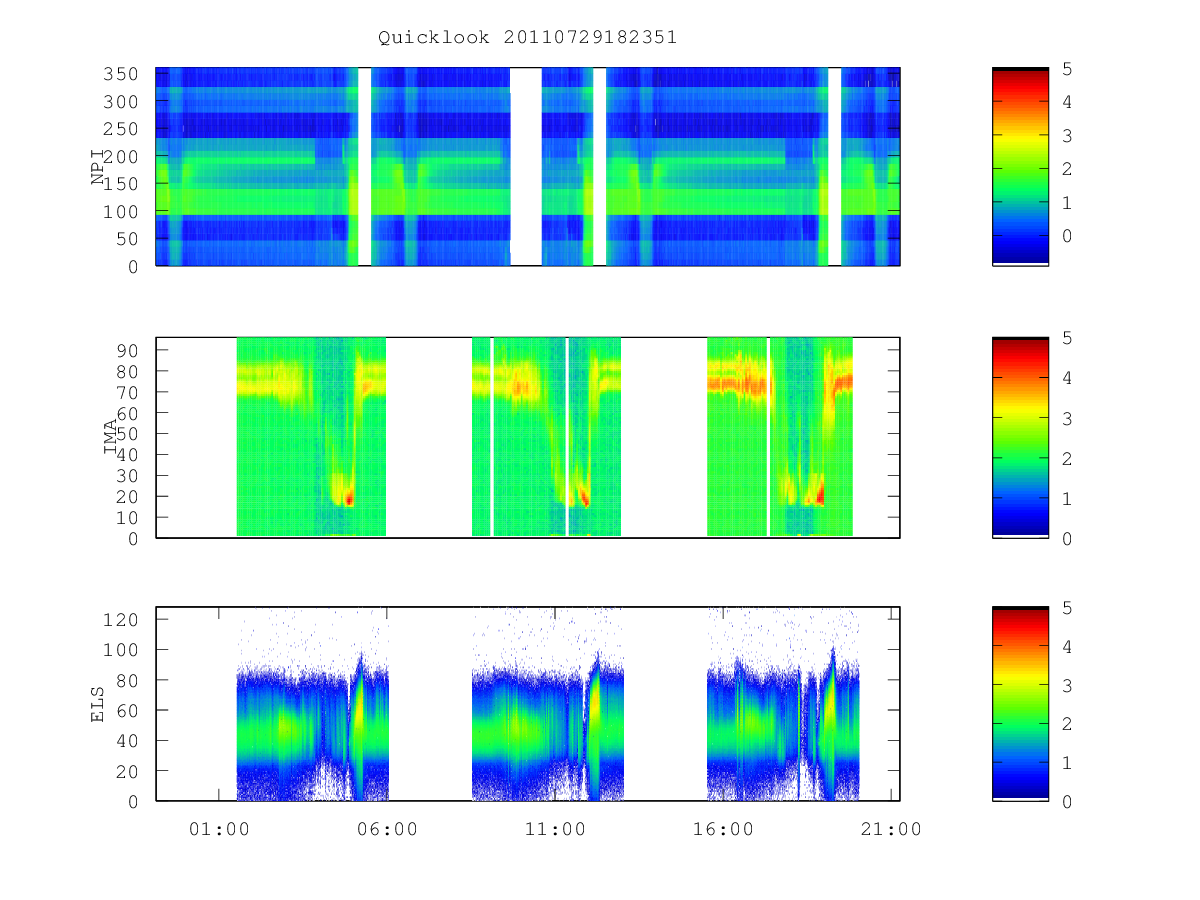Image resolution: width=1200 pixels, height=900 pixels.
Task: Select the ELS axis label
Action: pyautogui.click(x=98, y=704)
